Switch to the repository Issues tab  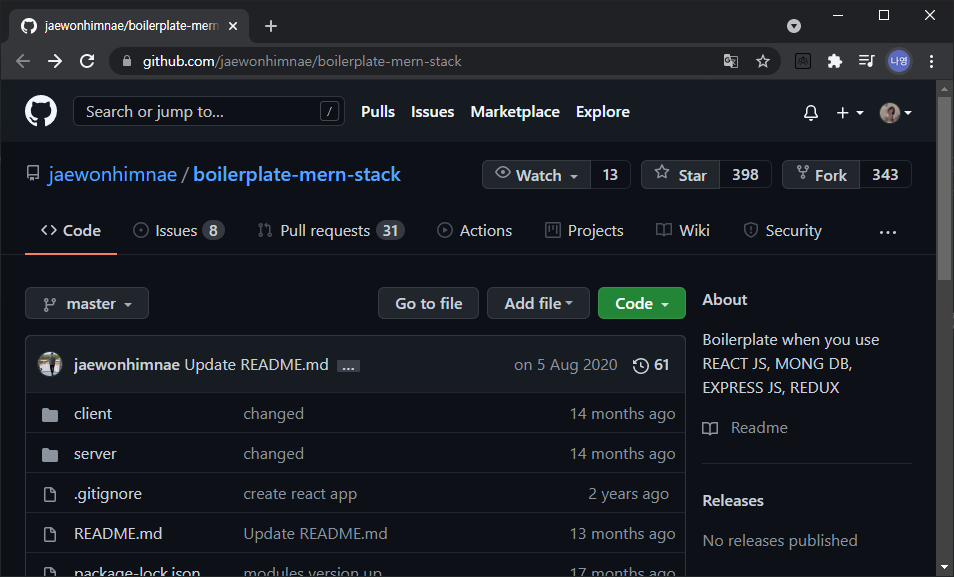178,231
